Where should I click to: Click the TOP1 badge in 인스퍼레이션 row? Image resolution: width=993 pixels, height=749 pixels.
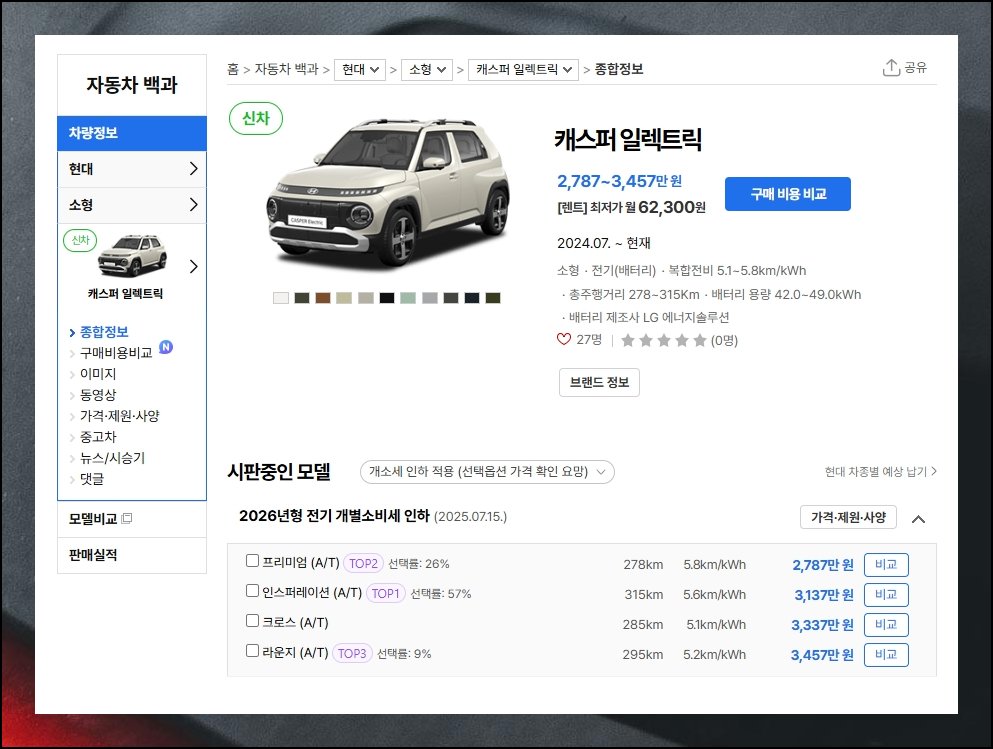point(385,594)
